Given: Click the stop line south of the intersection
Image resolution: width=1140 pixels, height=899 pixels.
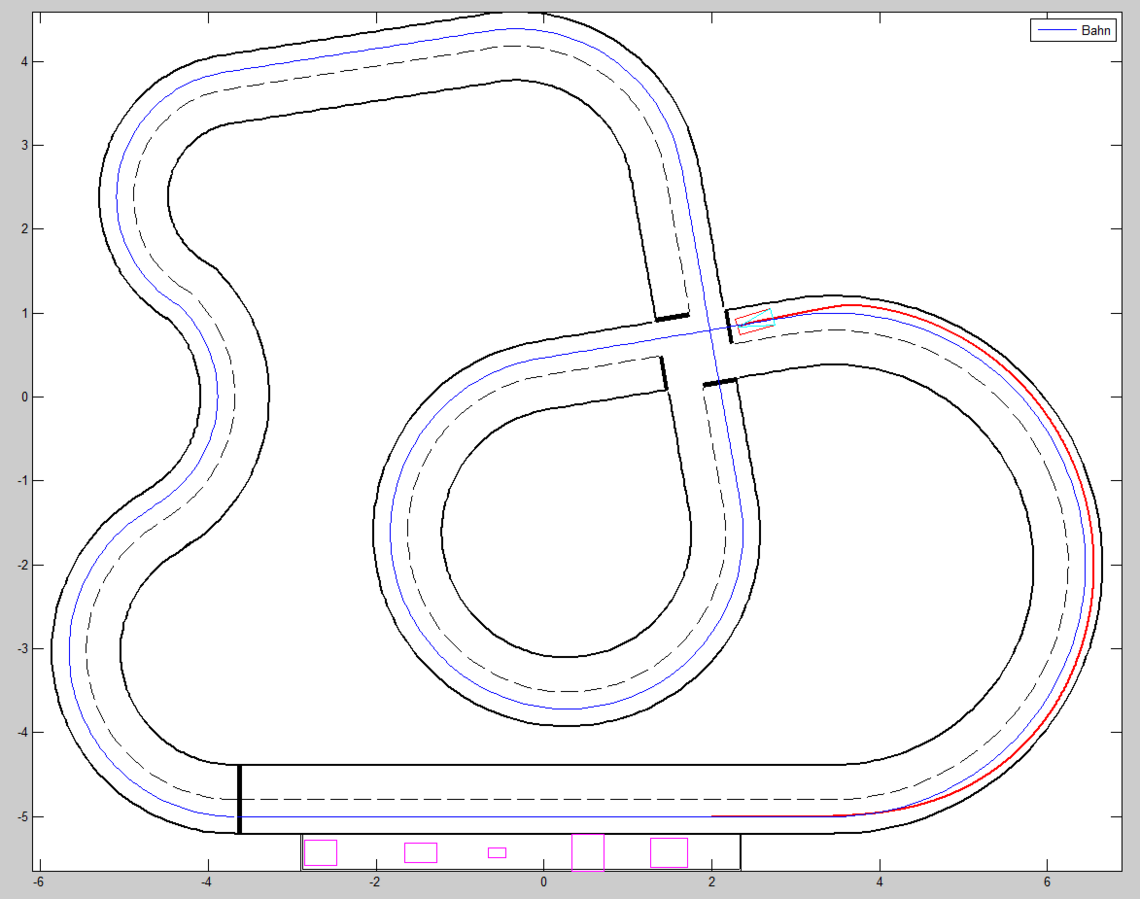Looking at the screenshot, I should click(720, 382).
